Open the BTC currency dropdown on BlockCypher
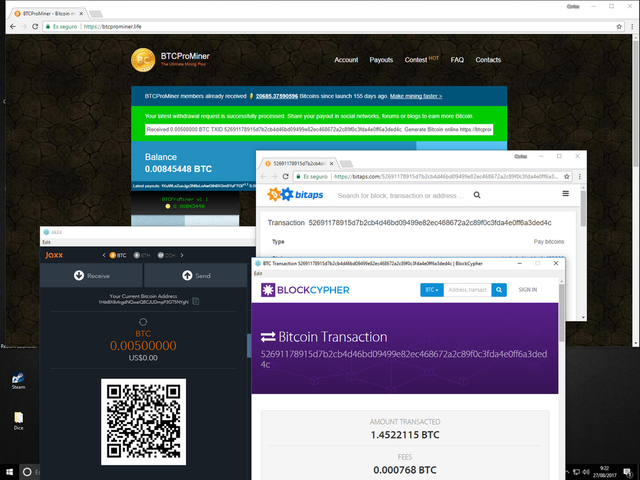This screenshot has width=640, height=480. pos(432,290)
